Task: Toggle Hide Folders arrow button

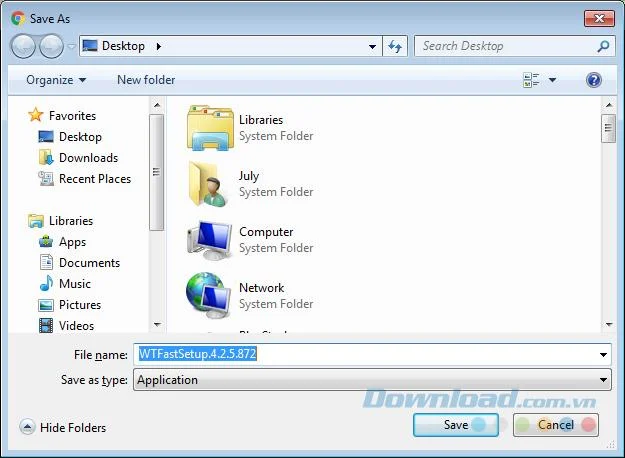Action: [27, 427]
